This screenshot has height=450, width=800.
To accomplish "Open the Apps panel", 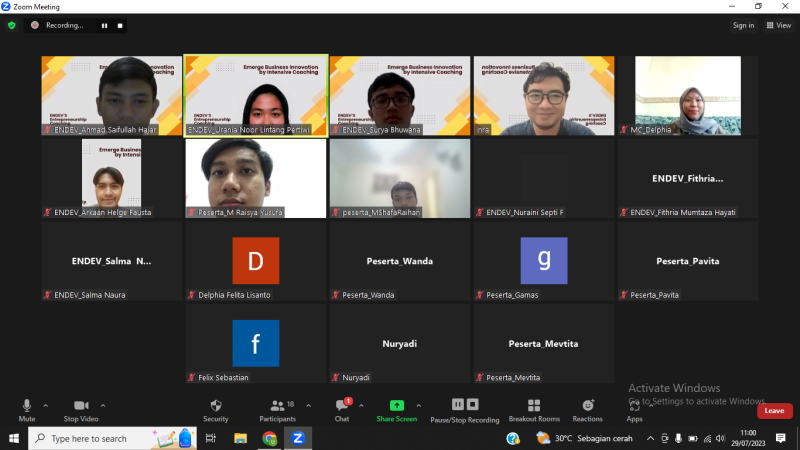I will (x=634, y=410).
